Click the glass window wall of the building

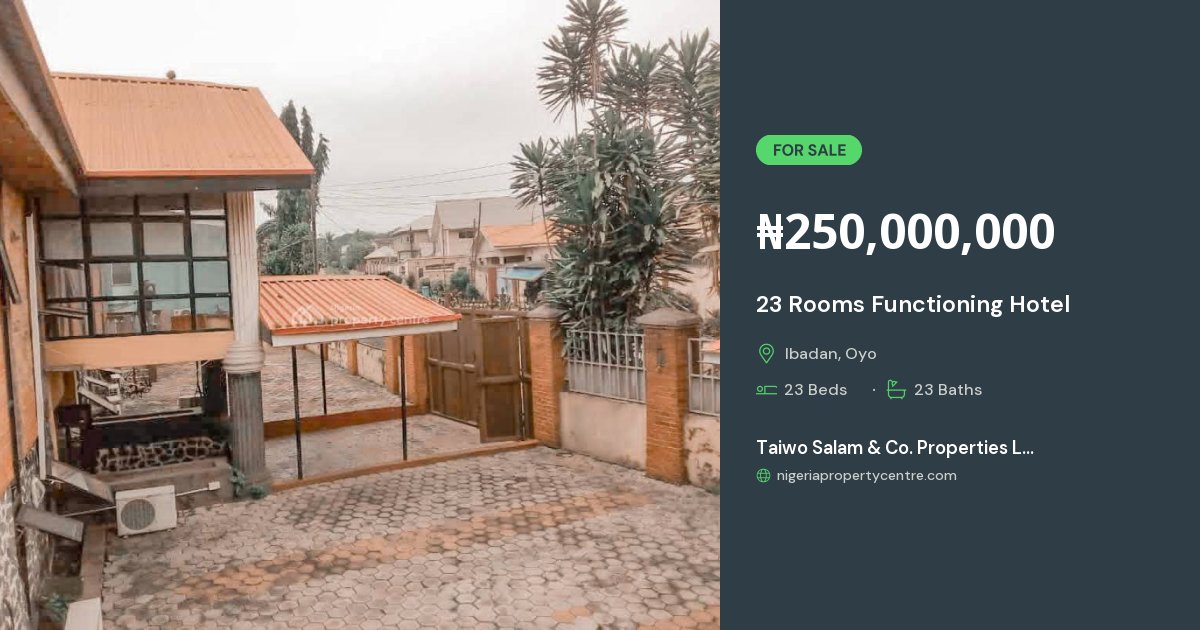[134, 265]
